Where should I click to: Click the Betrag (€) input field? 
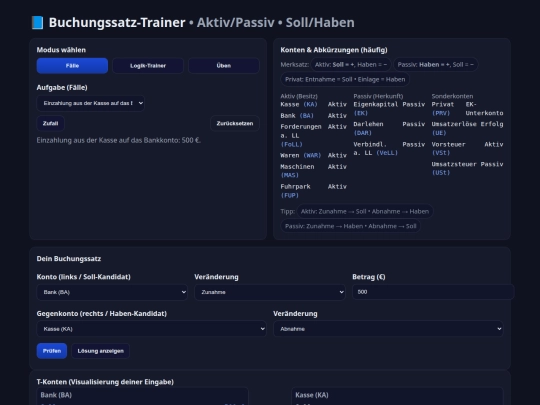(x=433, y=292)
